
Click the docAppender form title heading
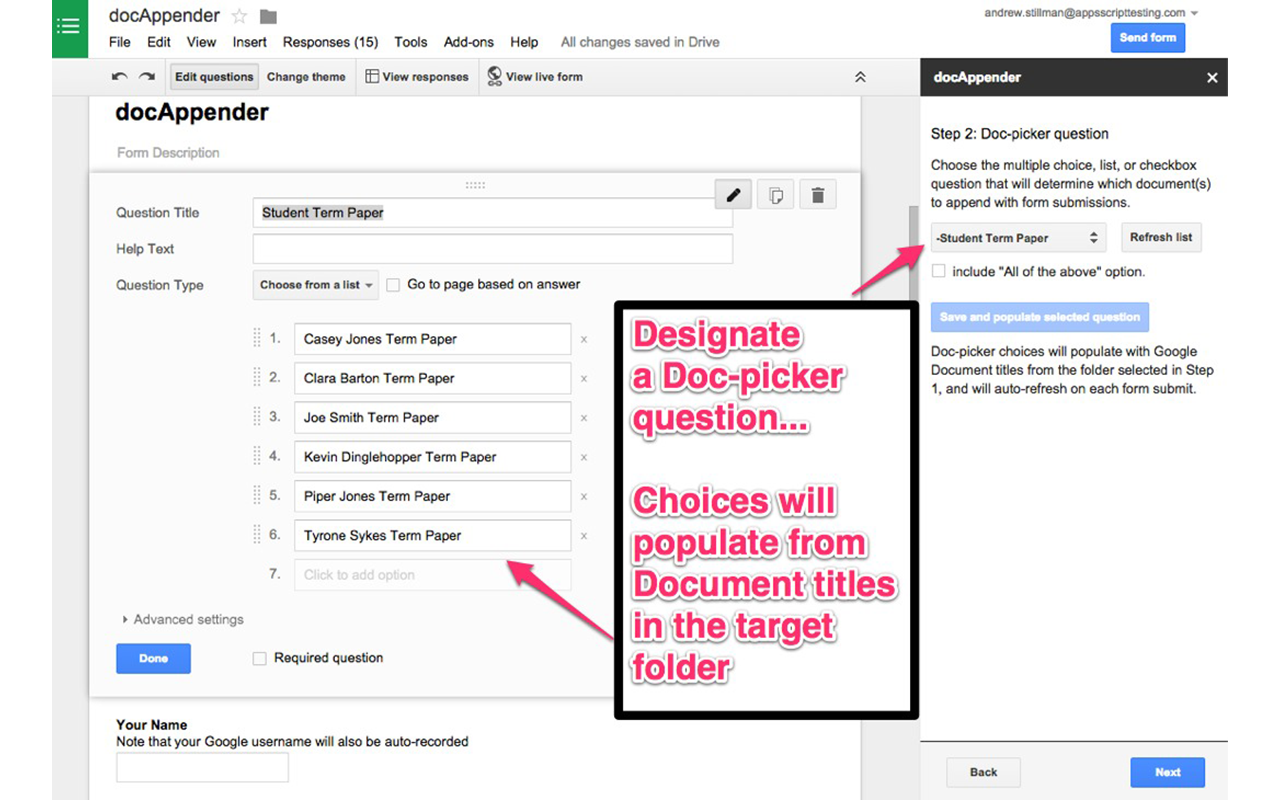coord(192,112)
